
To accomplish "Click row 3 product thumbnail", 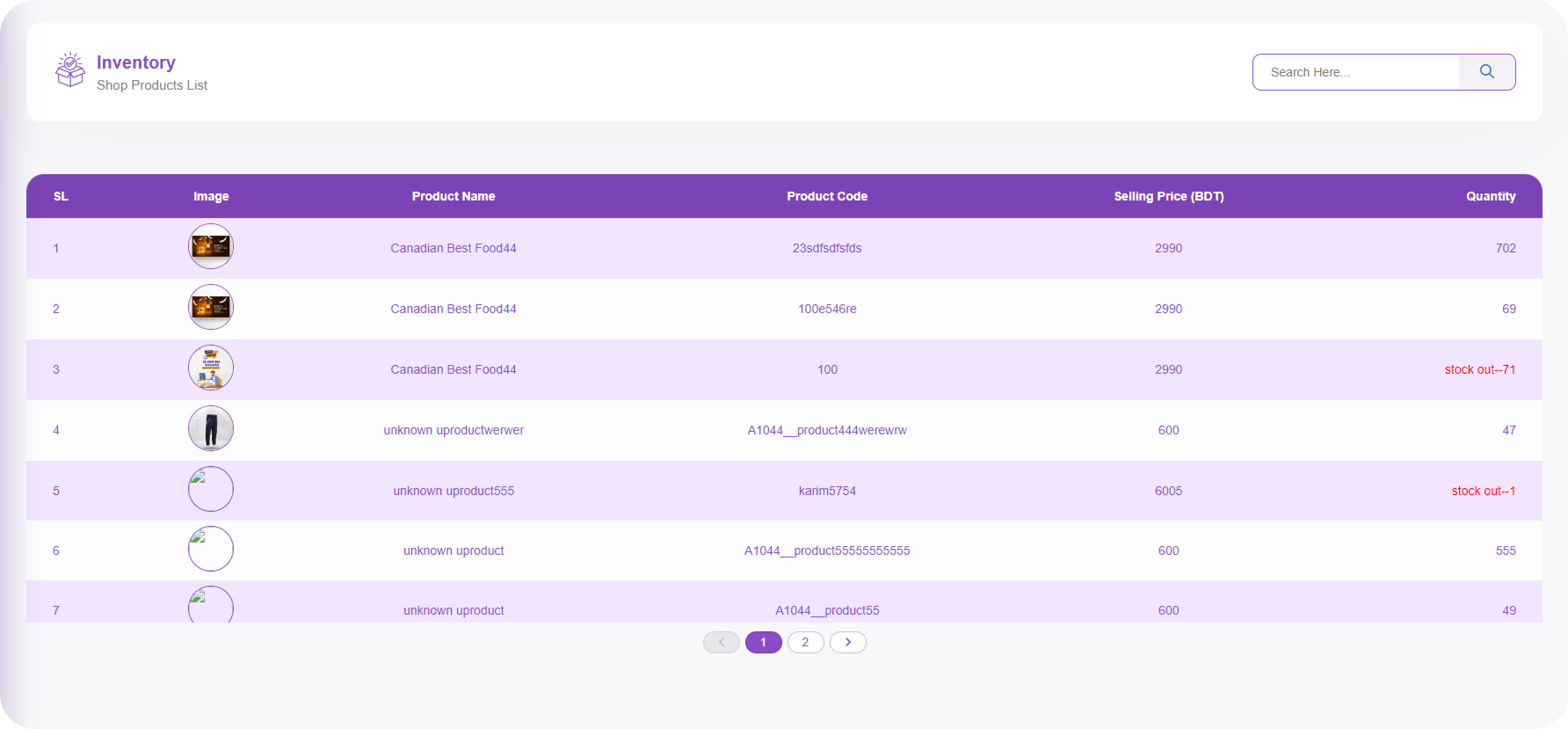I will pyautogui.click(x=211, y=368).
